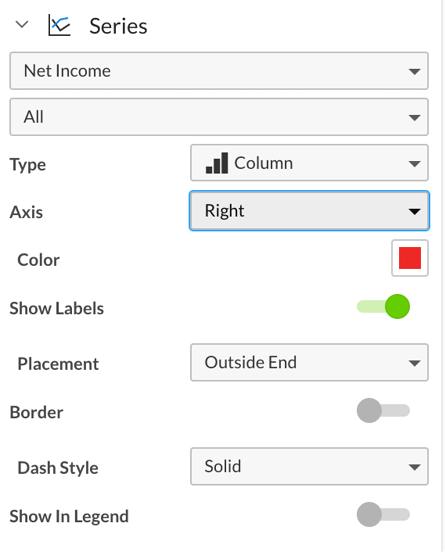Click the arrow on Dash Style dropdown
The width and height of the screenshot is (445, 552).
pyautogui.click(x=414, y=467)
